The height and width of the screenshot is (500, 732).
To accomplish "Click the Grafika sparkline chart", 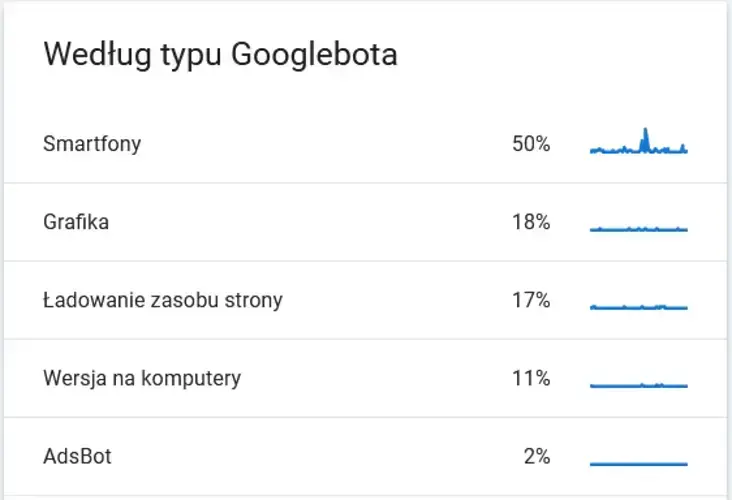I will click(638, 228).
